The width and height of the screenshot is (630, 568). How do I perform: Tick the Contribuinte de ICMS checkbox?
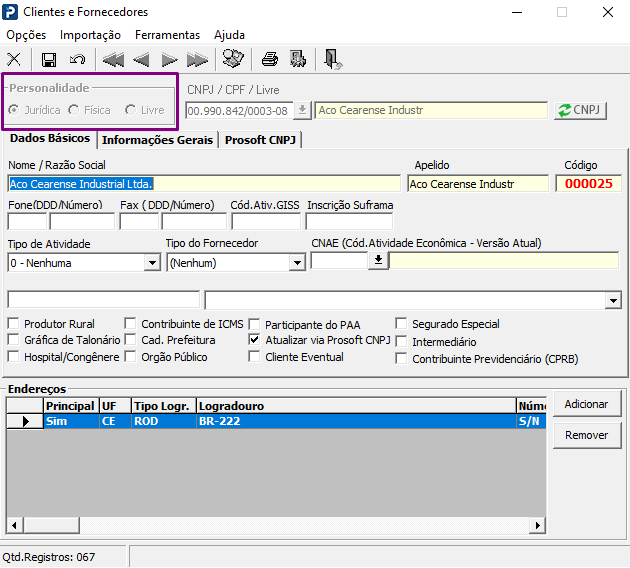point(130,323)
